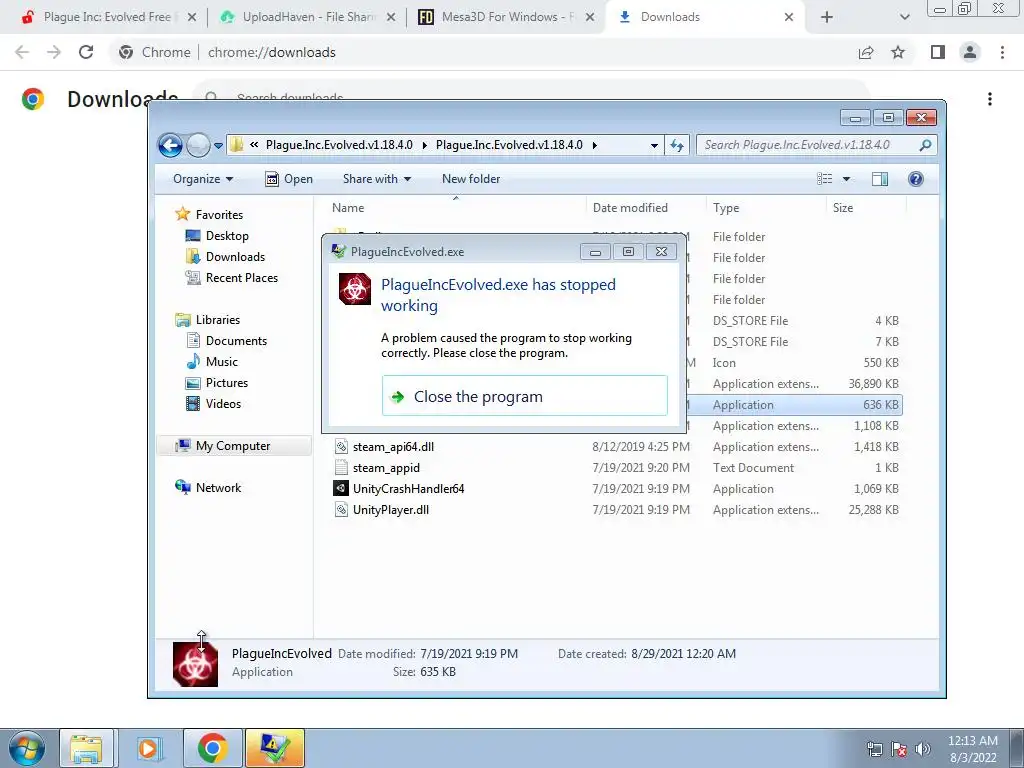Click Explorer's forward navigation arrow

click(x=198, y=145)
